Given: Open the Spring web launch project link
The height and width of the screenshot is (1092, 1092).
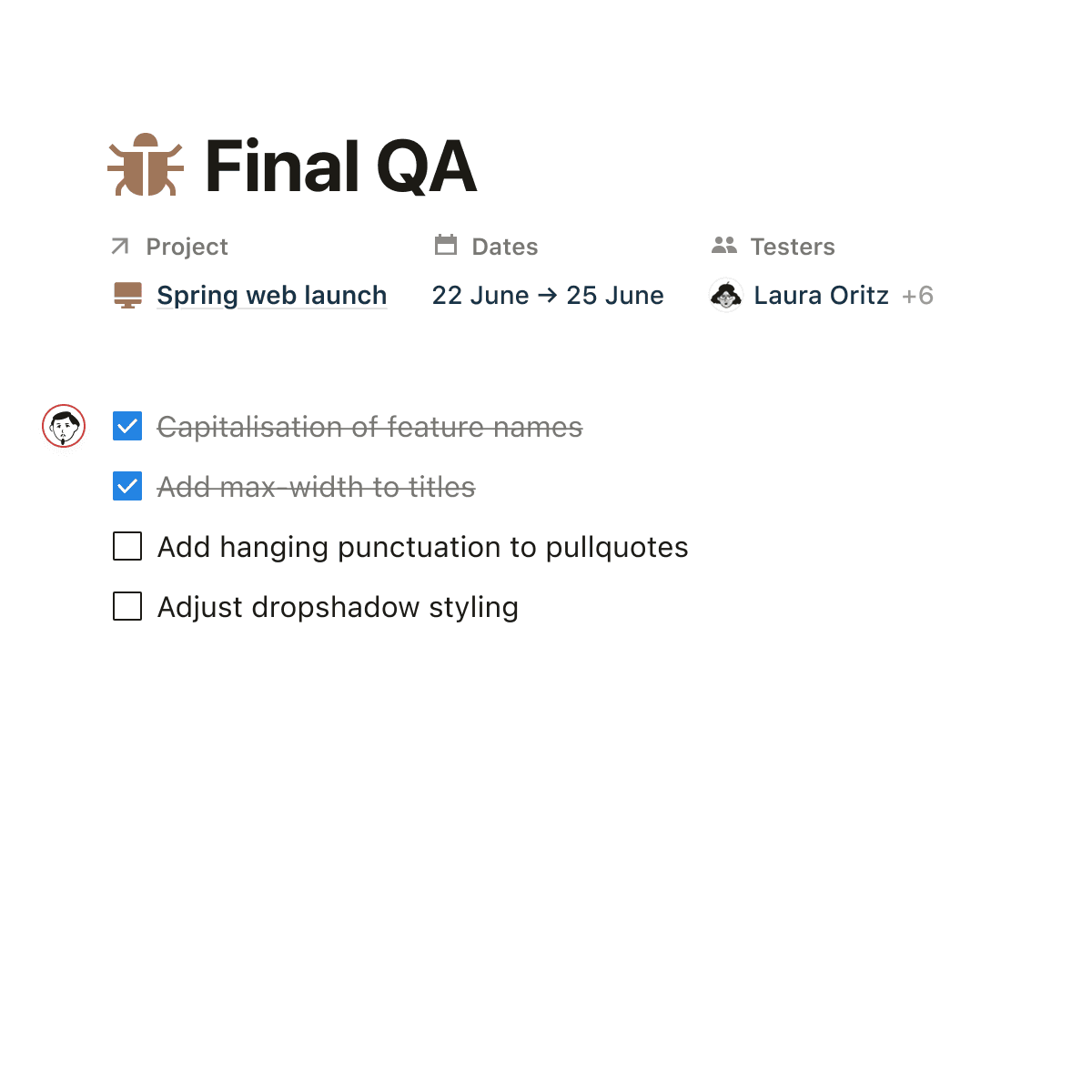Looking at the screenshot, I should tap(271, 296).
